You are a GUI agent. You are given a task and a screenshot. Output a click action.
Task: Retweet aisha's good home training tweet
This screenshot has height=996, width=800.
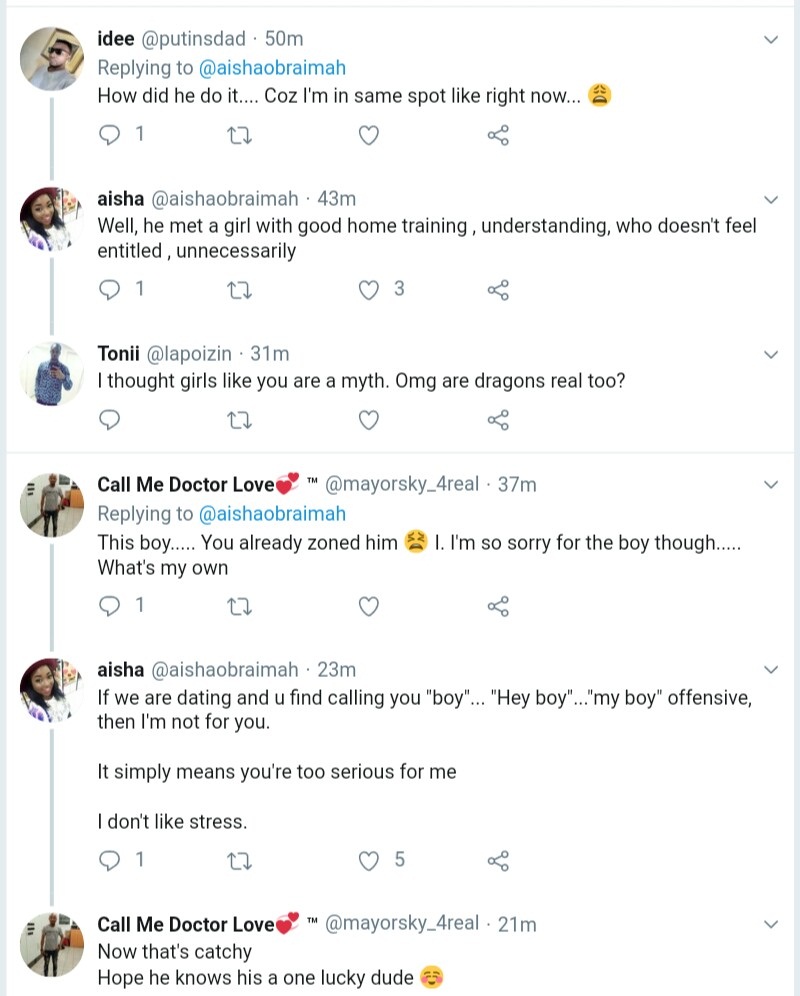[241, 290]
